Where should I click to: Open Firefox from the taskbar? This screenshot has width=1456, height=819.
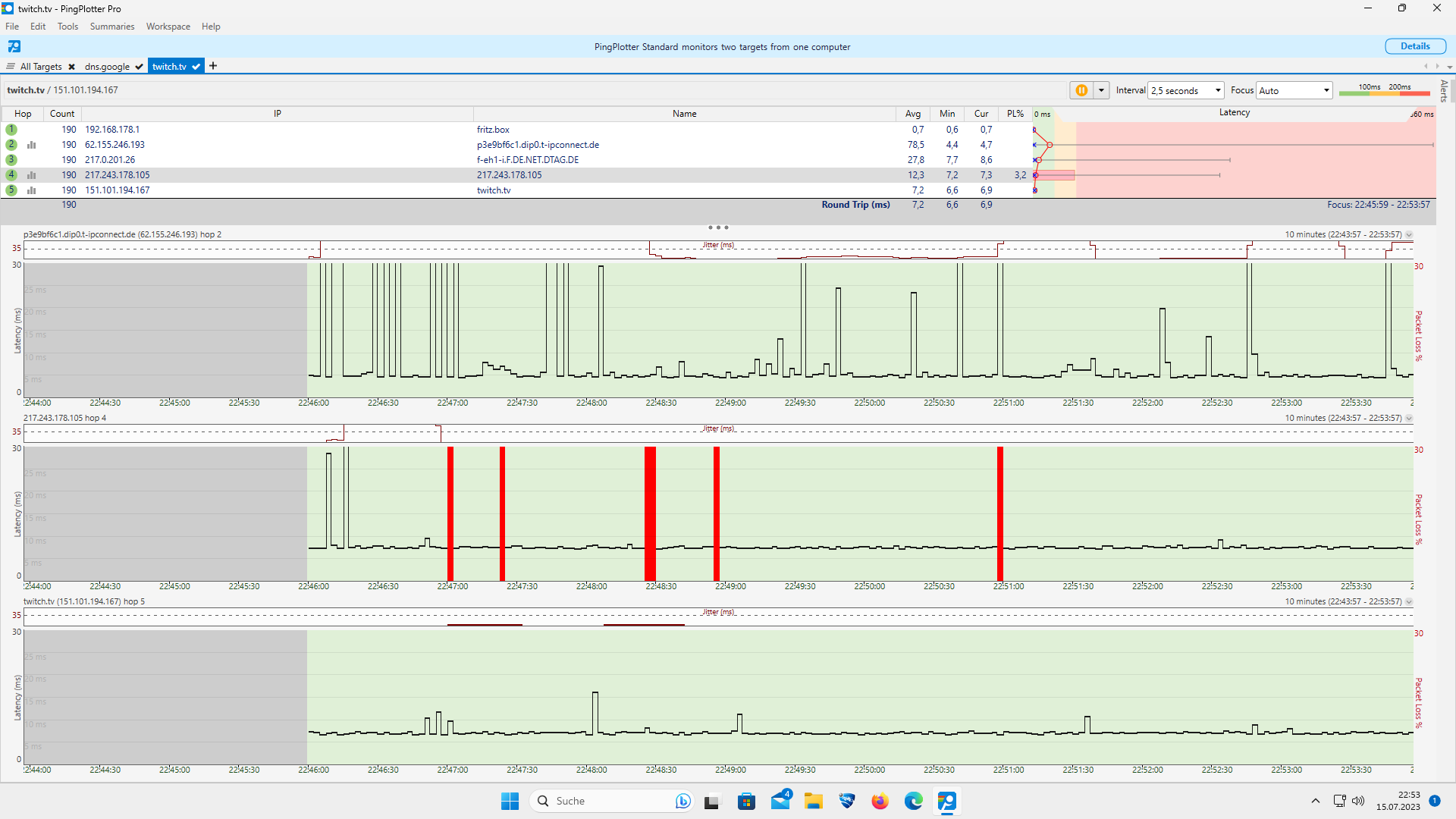pyautogui.click(x=880, y=801)
